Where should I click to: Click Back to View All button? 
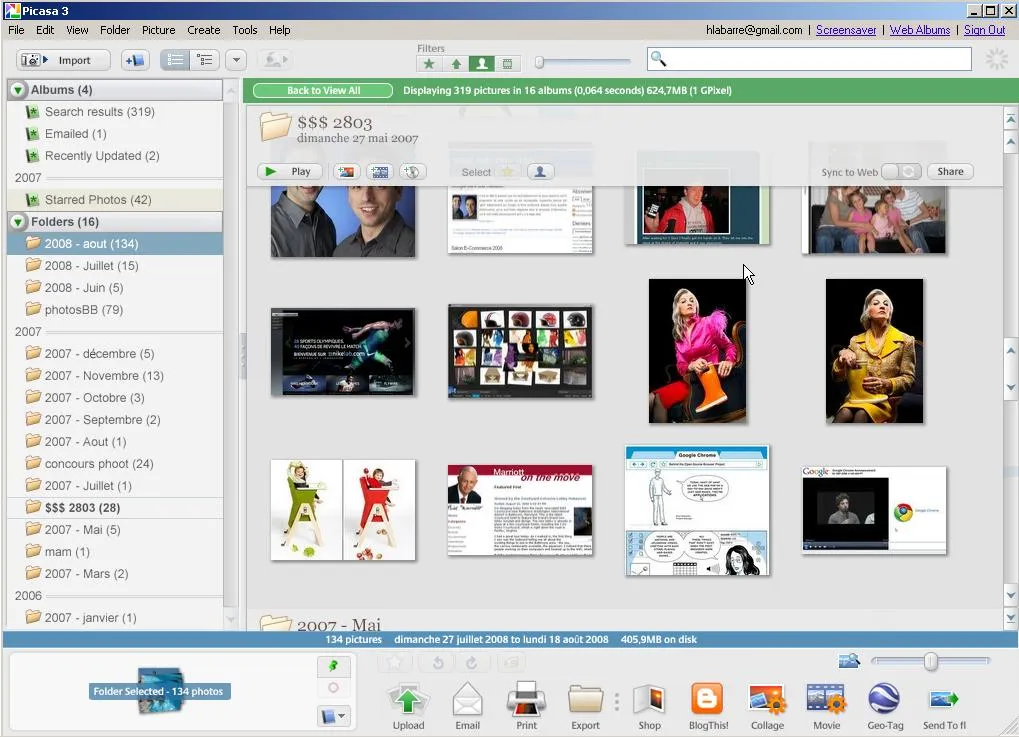point(323,90)
